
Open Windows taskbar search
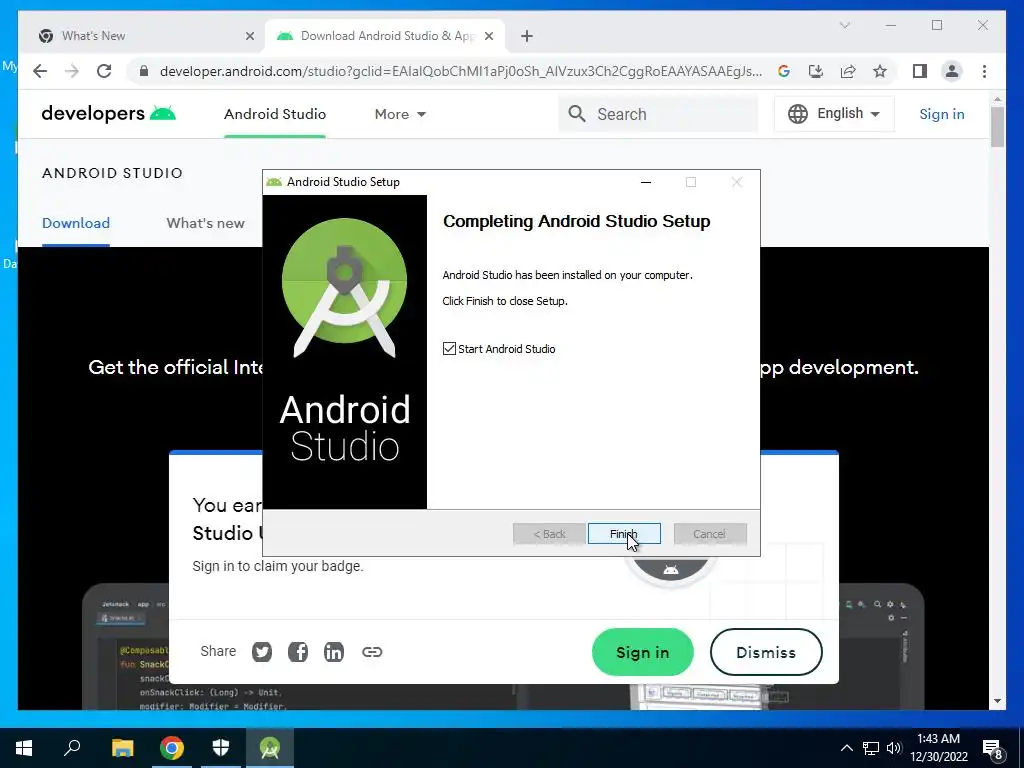click(x=72, y=748)
